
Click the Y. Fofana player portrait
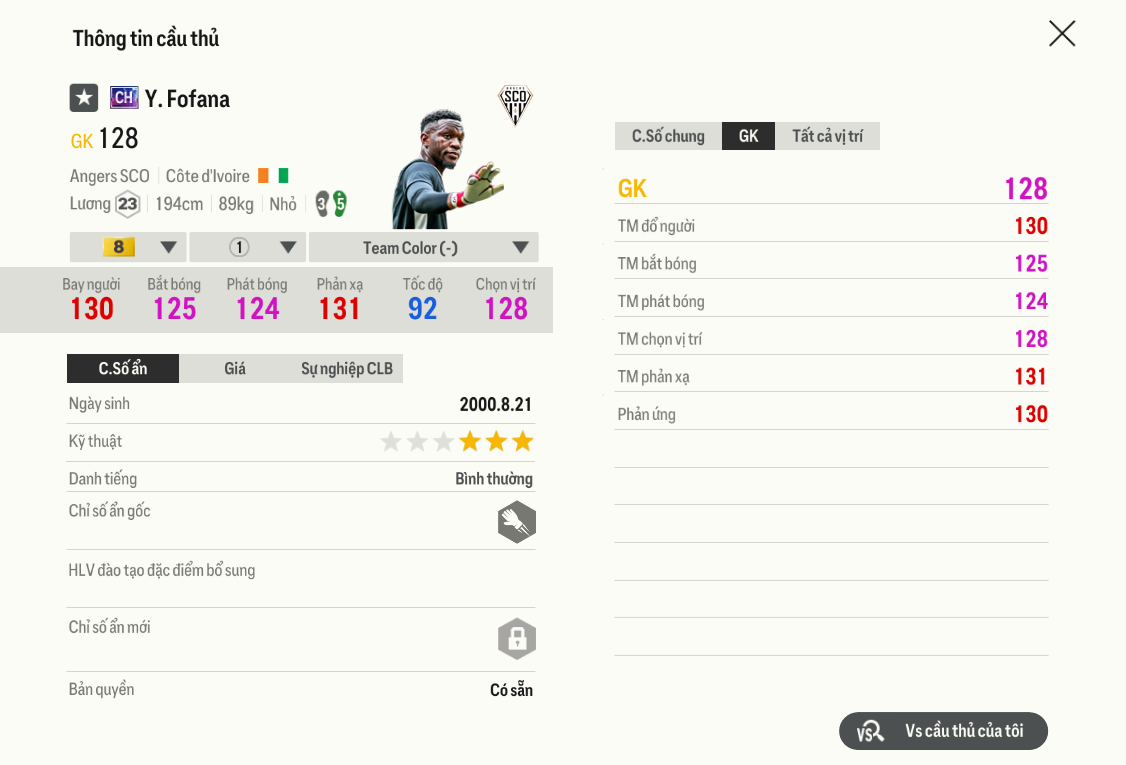click(x=438, y=172)
